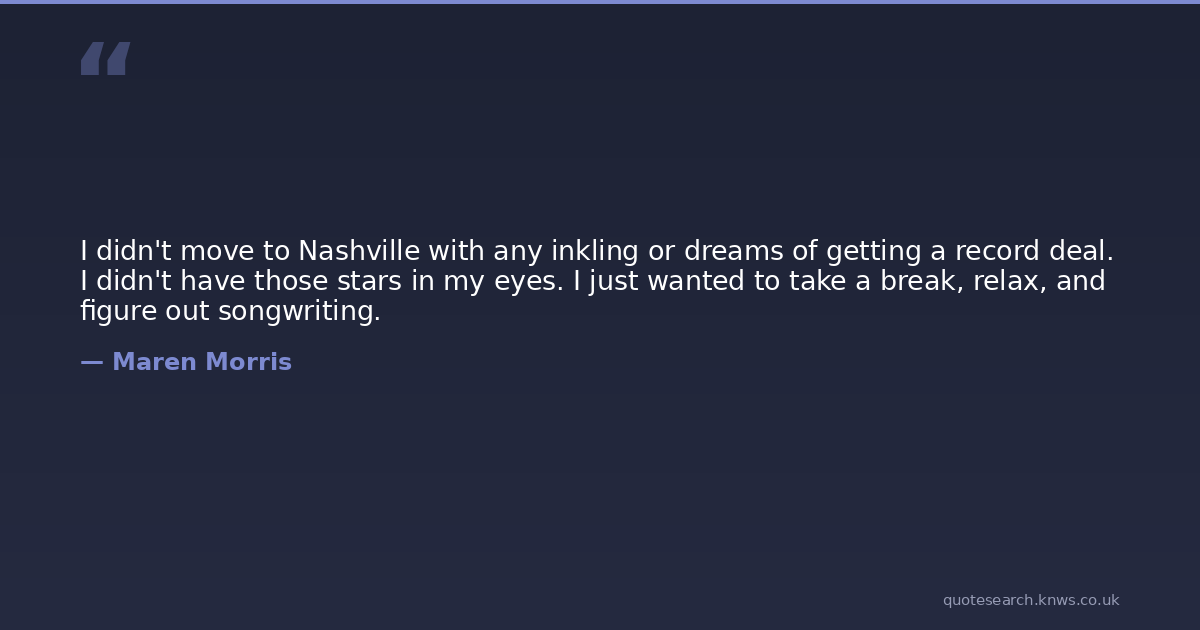Click the Maren Morris author name

(201, 362)
